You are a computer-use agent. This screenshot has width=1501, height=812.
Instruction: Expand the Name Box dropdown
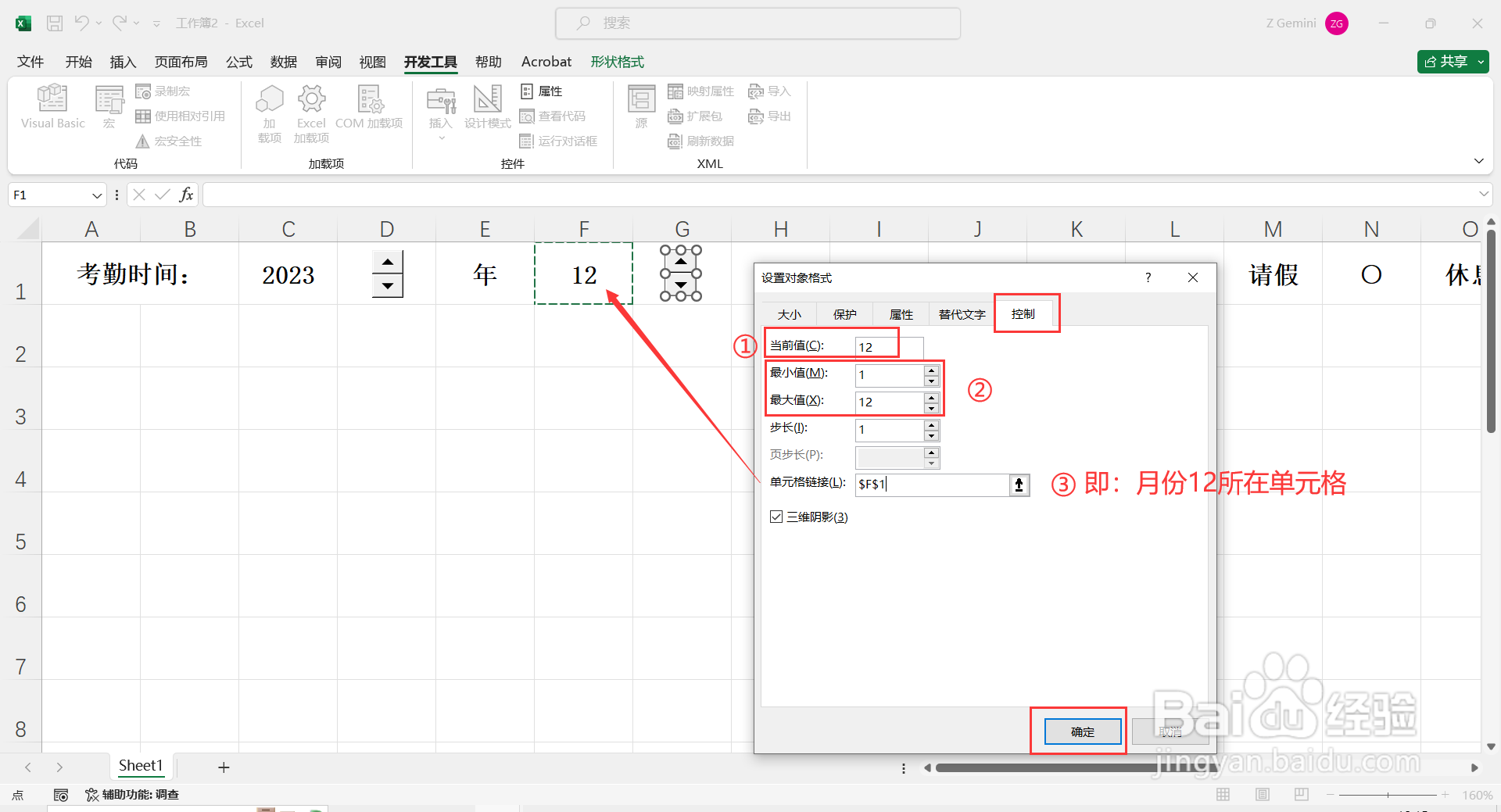pos(97,195)
